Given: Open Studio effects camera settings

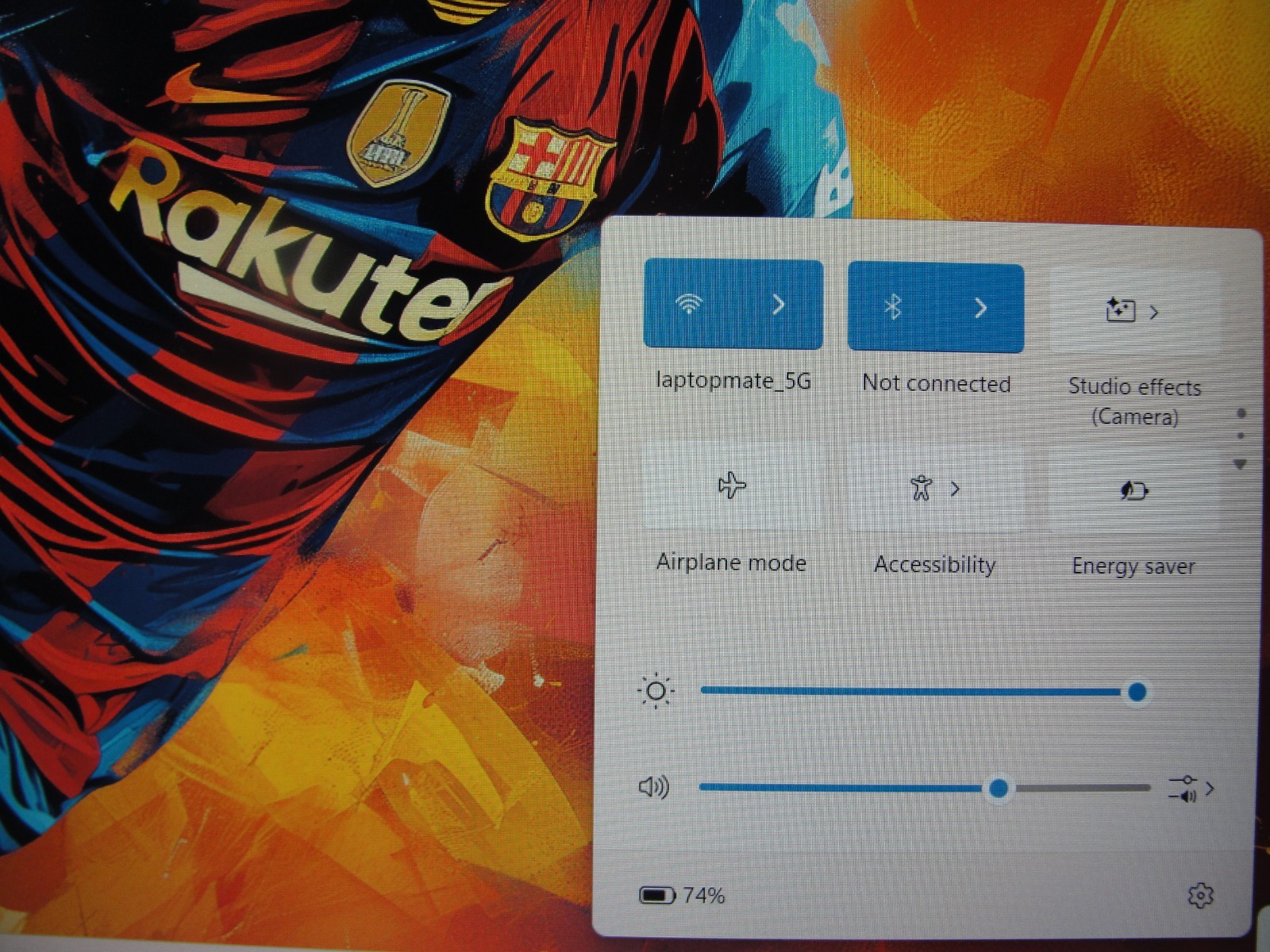Looking at the screenshot, I should coord(1120,310).
